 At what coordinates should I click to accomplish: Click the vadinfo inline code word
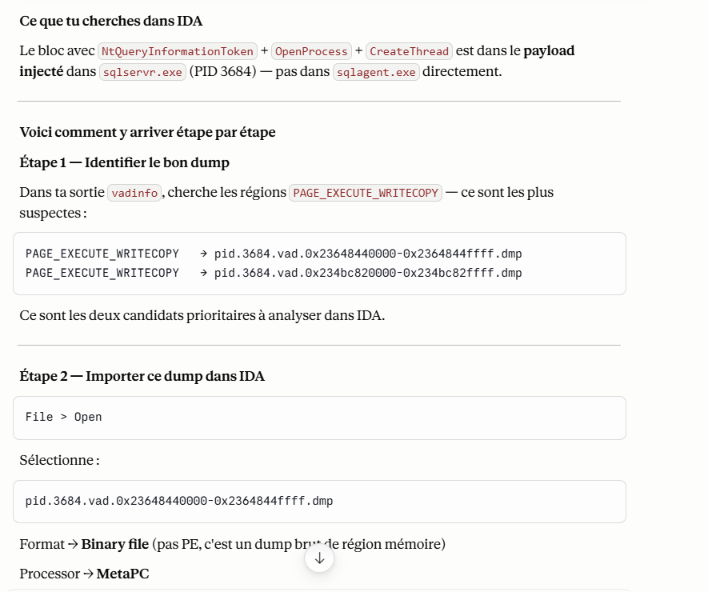[134, 193]
